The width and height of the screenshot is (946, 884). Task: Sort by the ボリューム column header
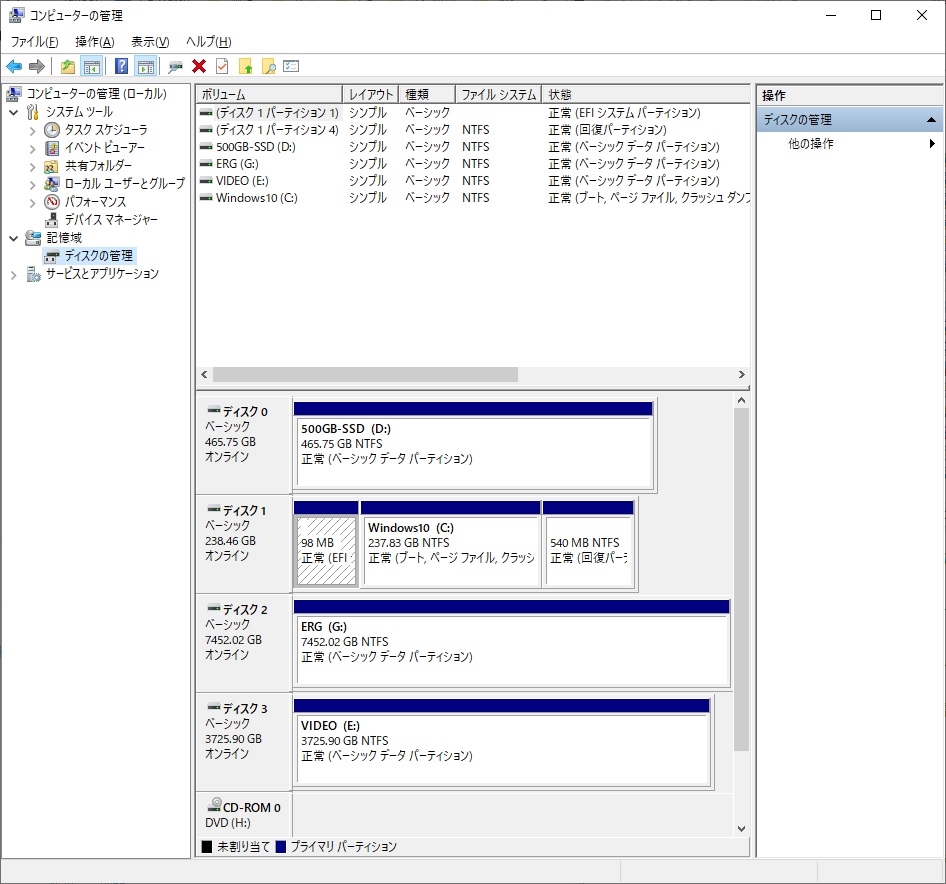click(x=270, y=94)
